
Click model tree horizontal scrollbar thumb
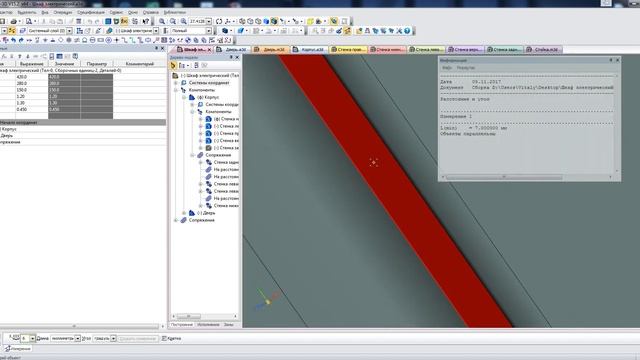coord(188,316)
